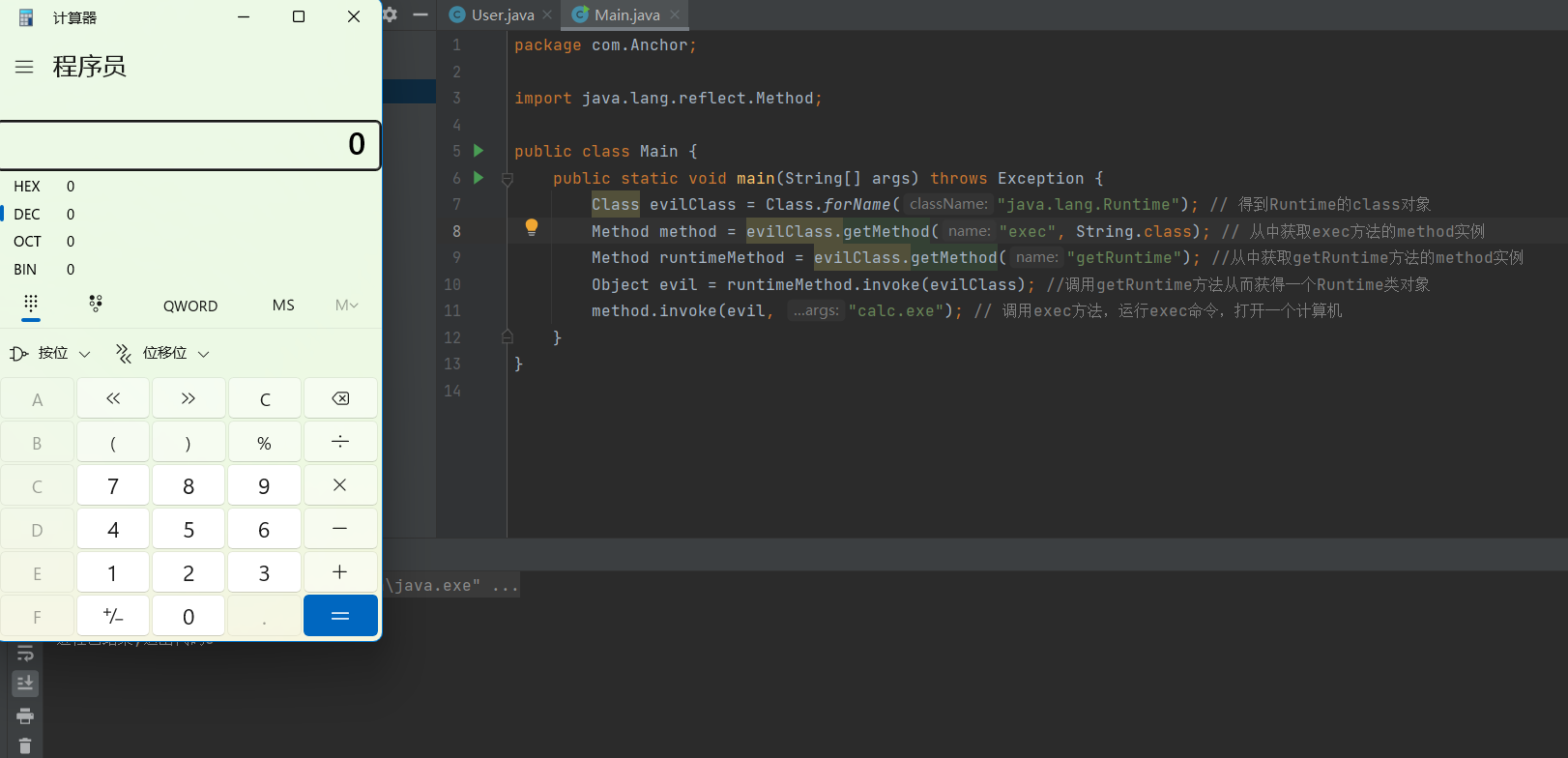The height and width of the screenshot is (758, 1568).
Task: Click the right shift >> key
Action: pos(189,398)
